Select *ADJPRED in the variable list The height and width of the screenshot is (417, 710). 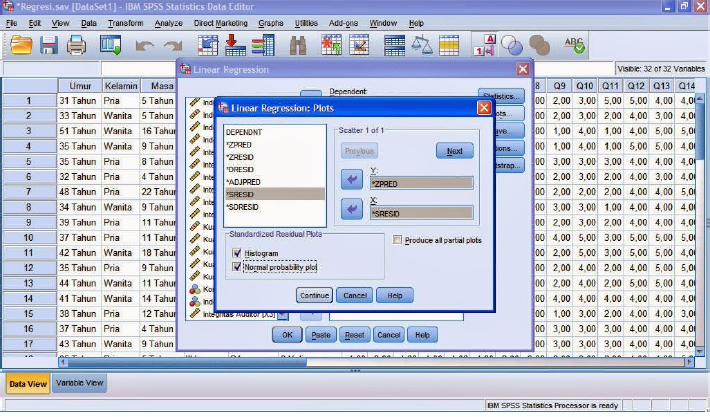tap(244, 182)
